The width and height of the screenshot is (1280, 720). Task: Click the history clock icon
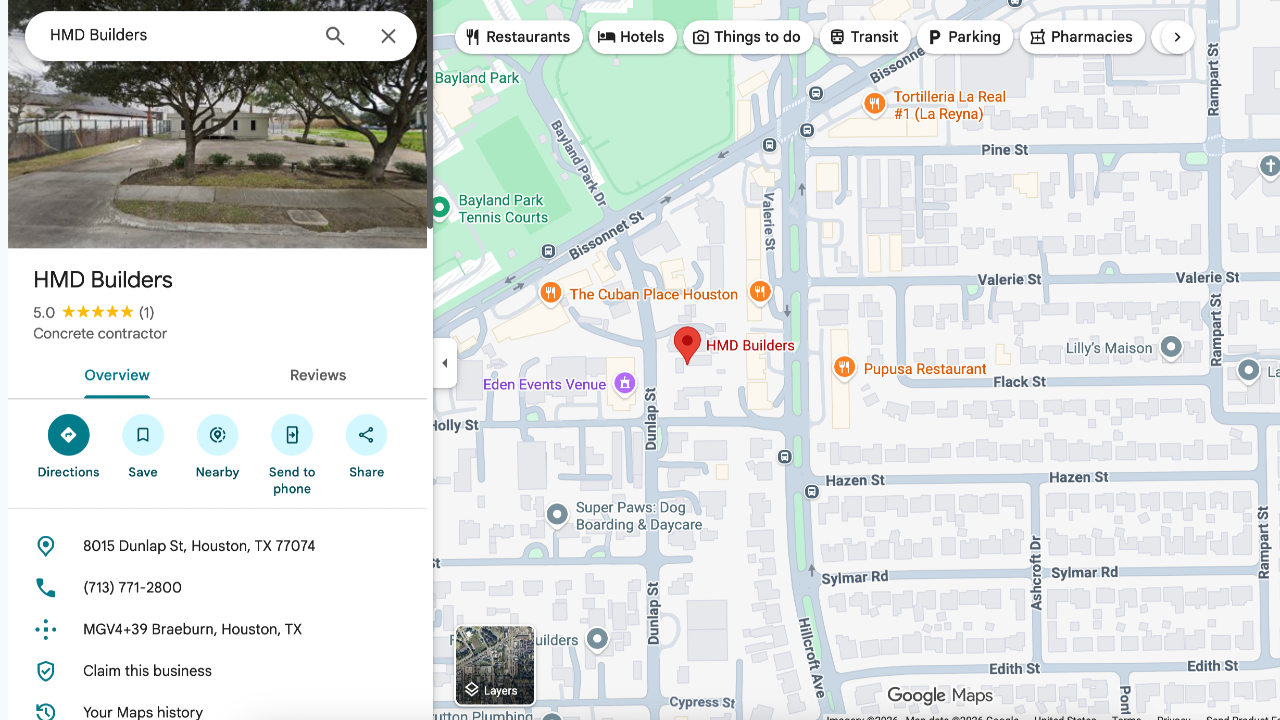tap(46, 712)
